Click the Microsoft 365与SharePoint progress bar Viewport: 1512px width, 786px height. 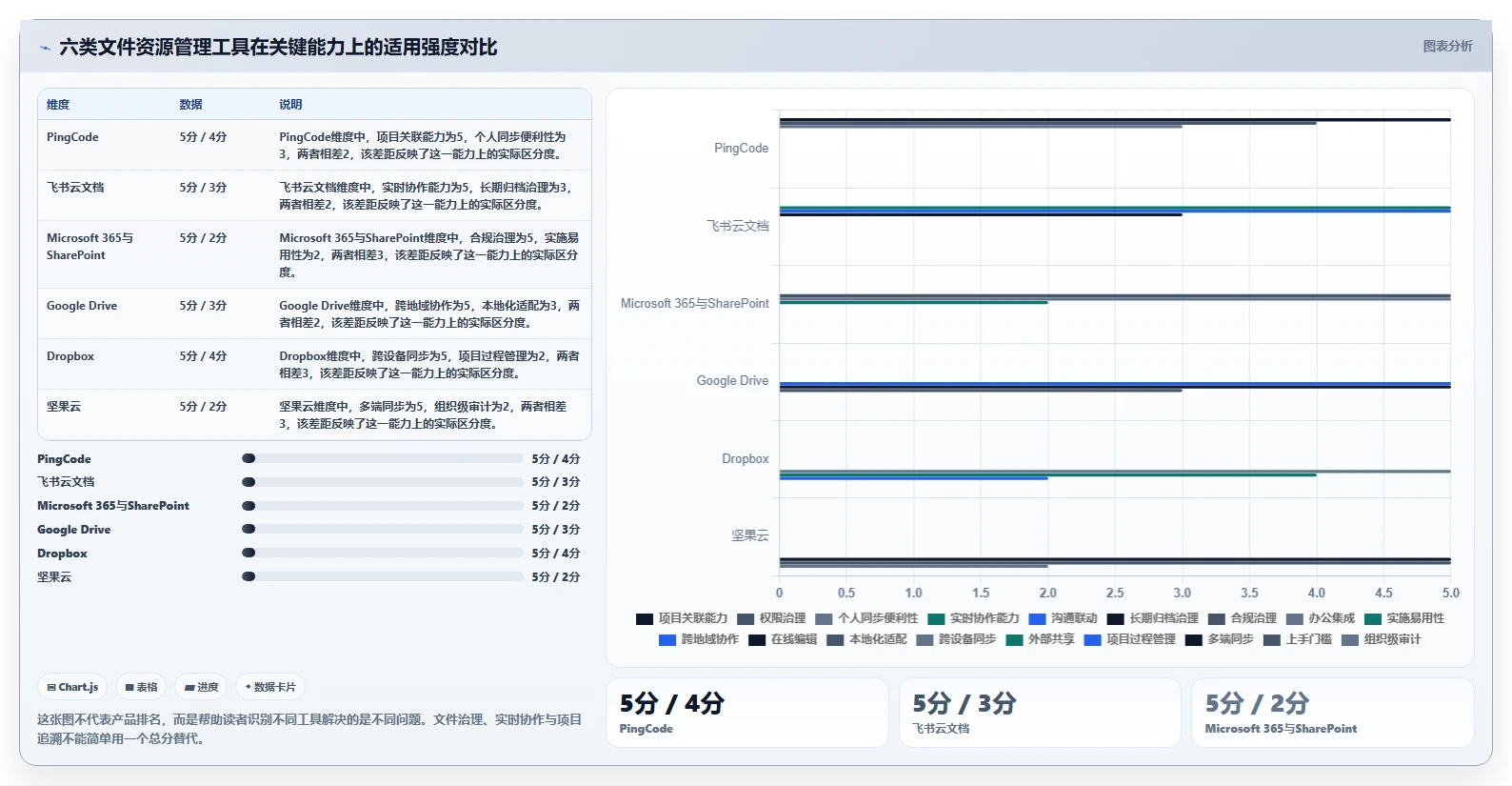pyautogui.click(x=383, y=506)
